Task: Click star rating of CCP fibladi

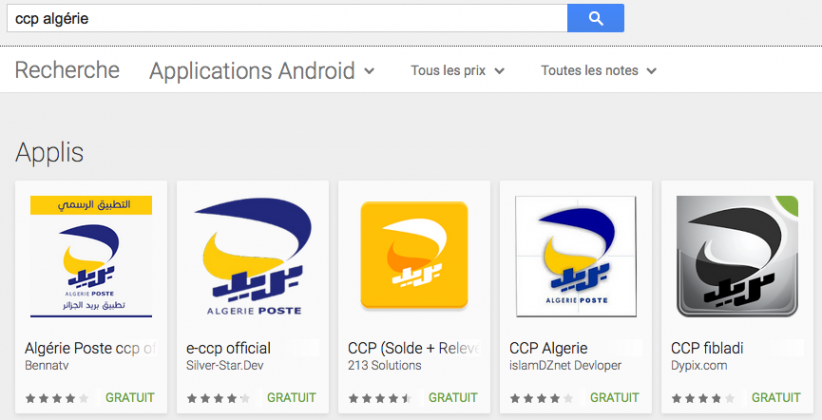Action: tap(703, 399)
